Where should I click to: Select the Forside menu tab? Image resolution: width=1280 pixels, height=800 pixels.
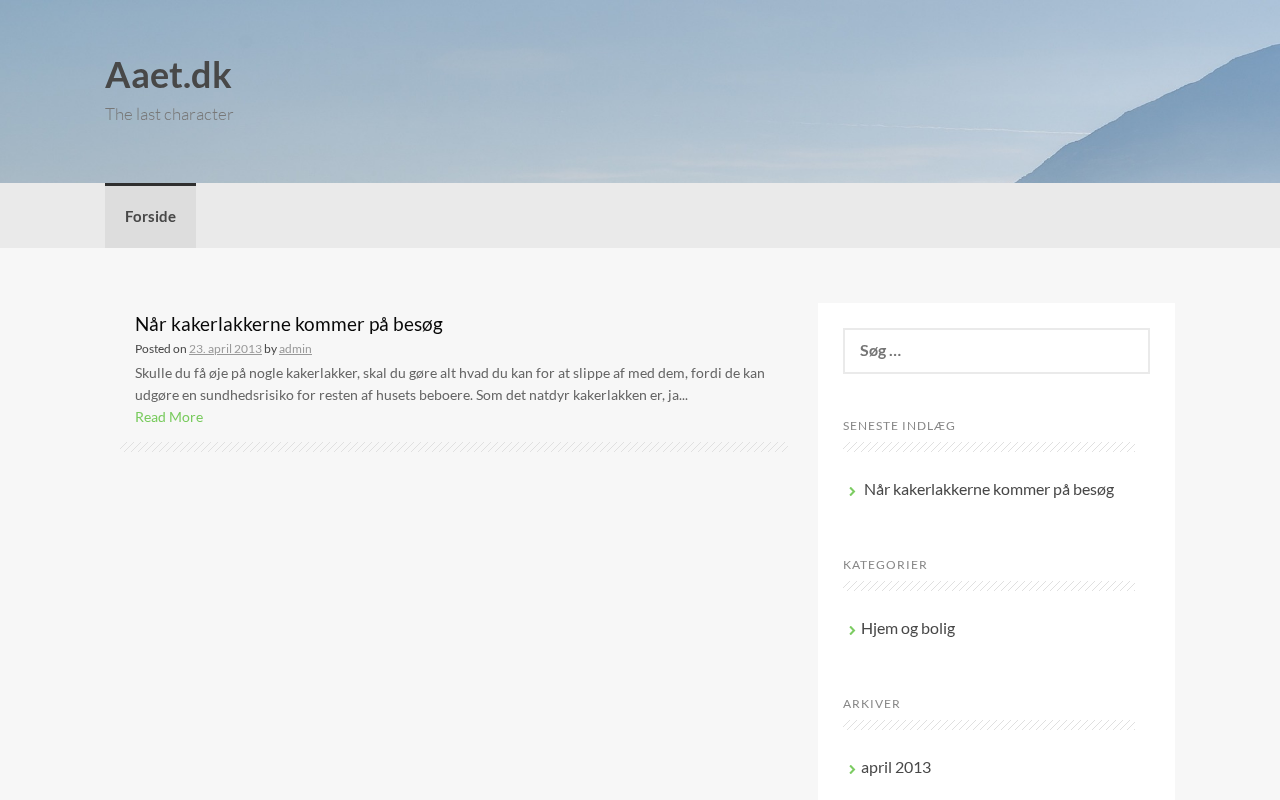[x=150, y=216]
